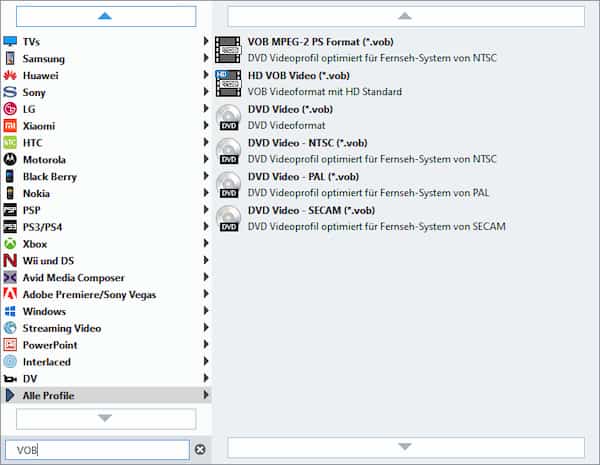Click the PowerPoint icon
Image resolution: width=600 pixels, height=465 pixels.
pyautogui.click(x=10, y=345)
